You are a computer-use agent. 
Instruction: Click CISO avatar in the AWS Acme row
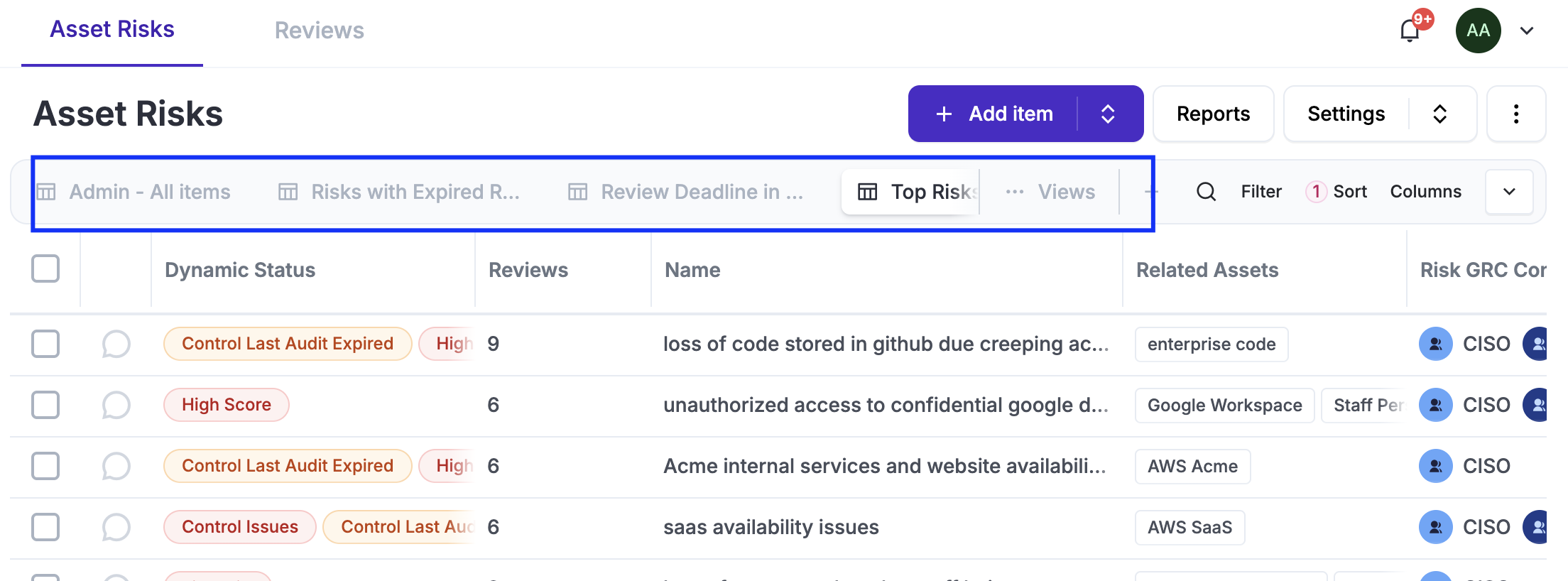pos(1435,467)
